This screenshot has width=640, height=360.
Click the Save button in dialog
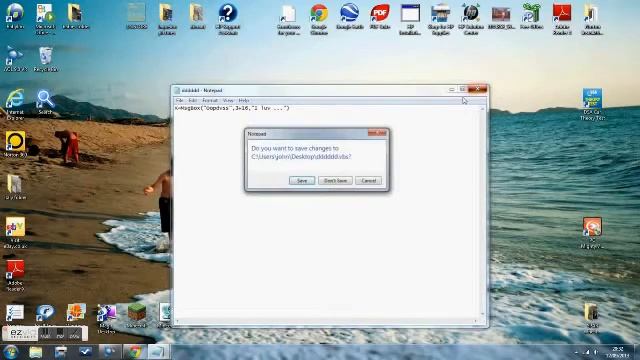click(x=302, y=180)
